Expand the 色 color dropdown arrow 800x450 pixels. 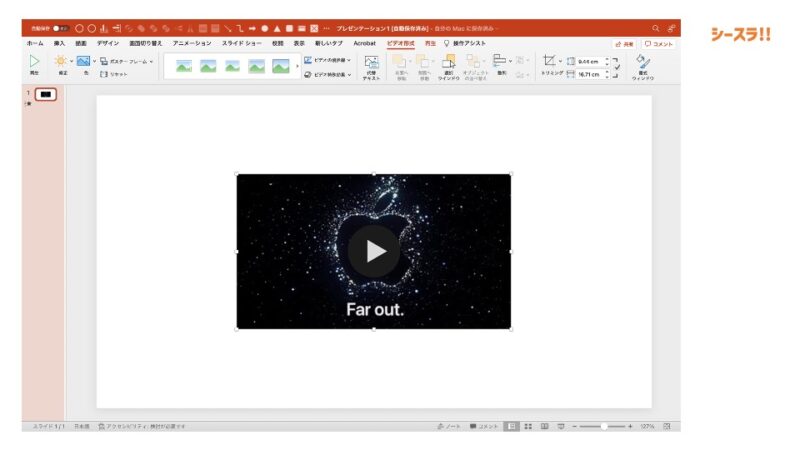(x=94, y=61)
